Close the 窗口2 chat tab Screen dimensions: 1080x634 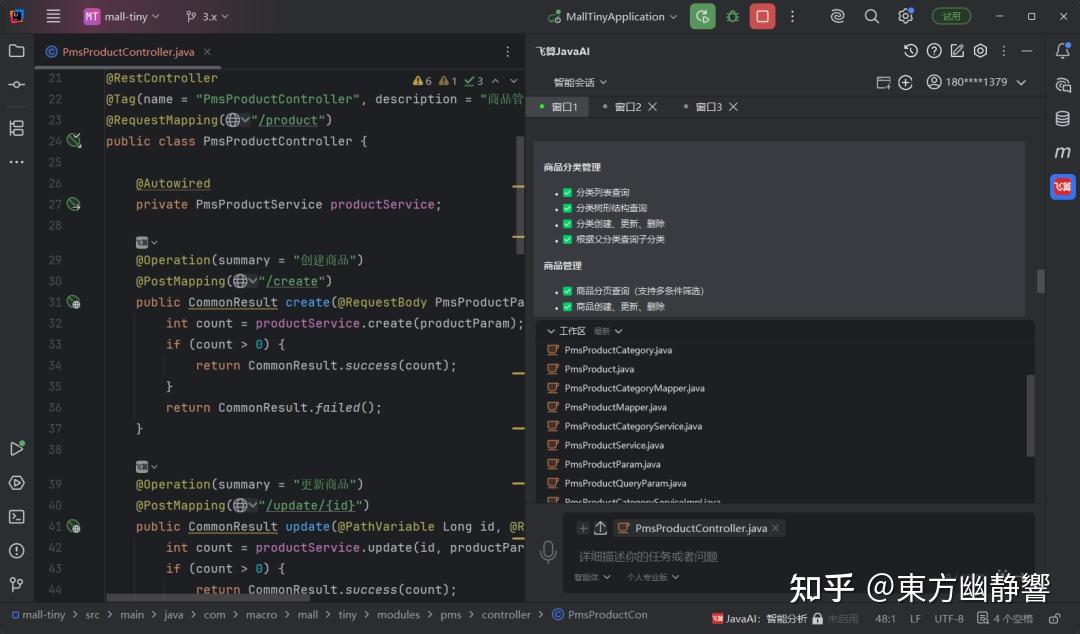pos(652,107)
